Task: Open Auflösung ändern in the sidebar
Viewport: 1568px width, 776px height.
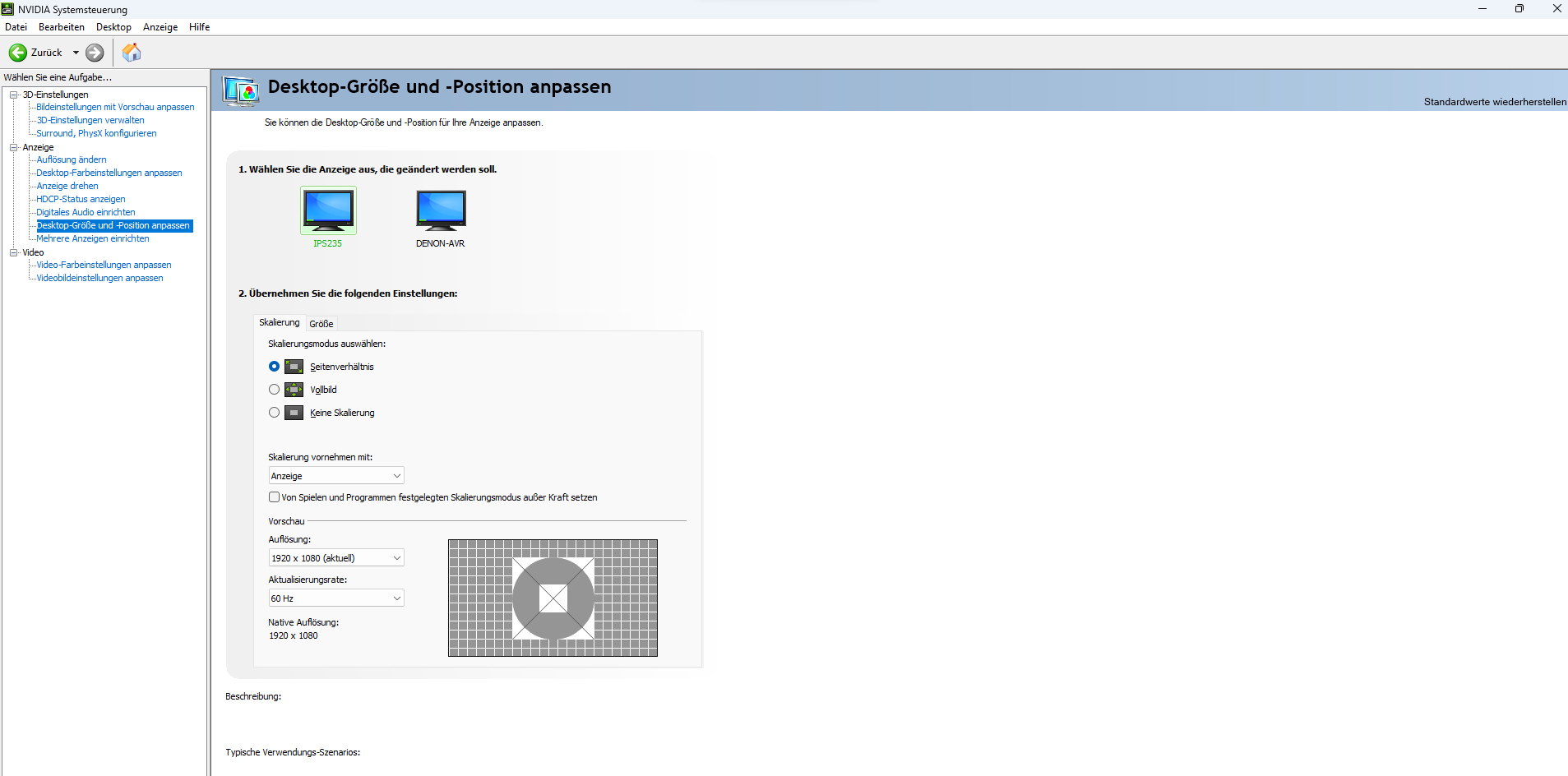Action: [72, 159]
